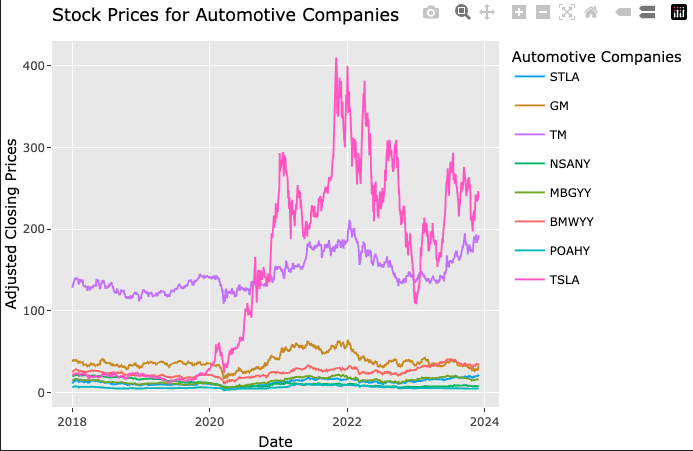Screen dimensions: 693x451
Task: Toggle TSLA trace in the legend
Action: (547, 280)
